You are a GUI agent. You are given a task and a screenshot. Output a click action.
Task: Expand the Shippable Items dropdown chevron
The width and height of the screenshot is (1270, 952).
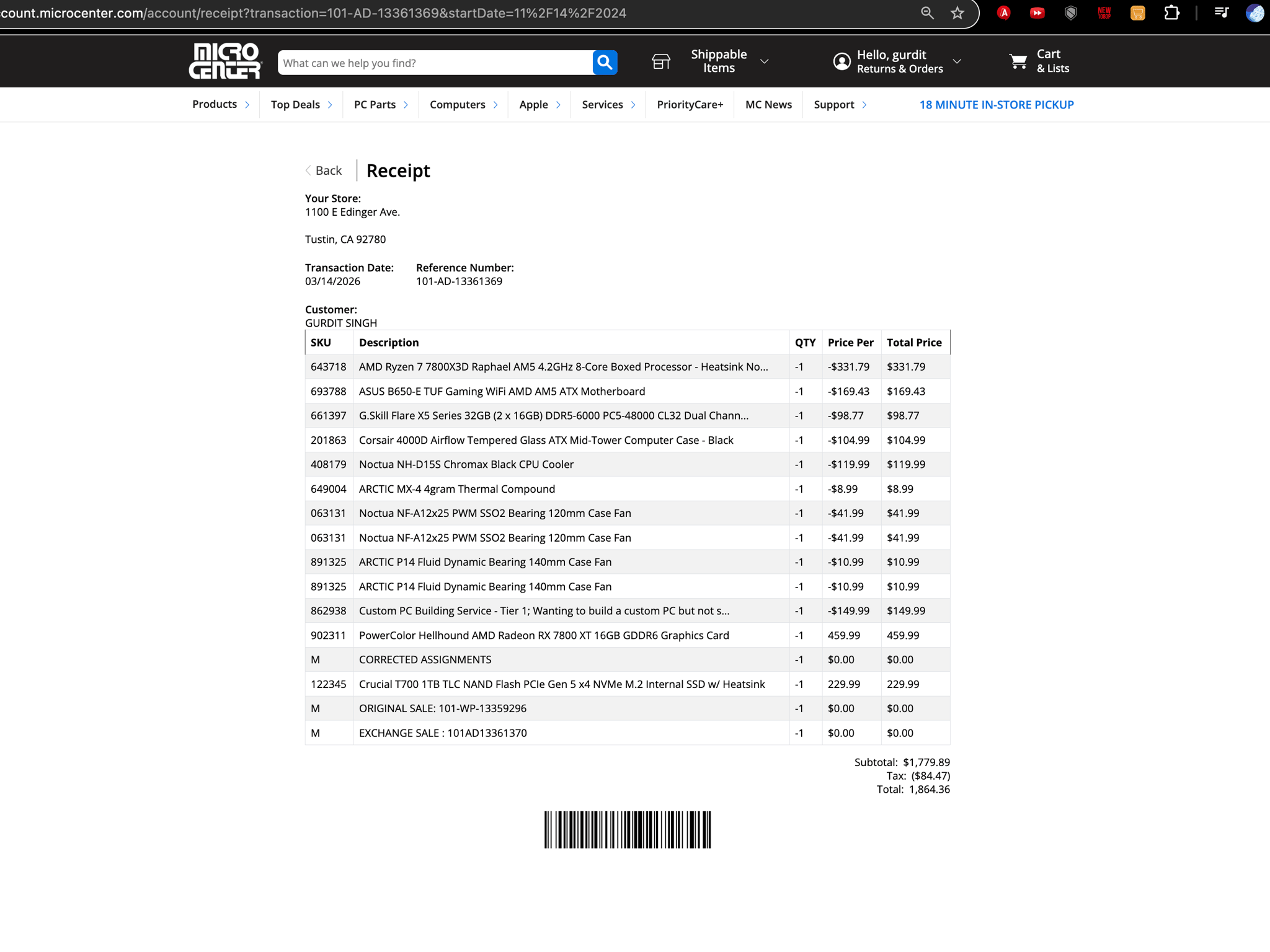tap(765, 61)
